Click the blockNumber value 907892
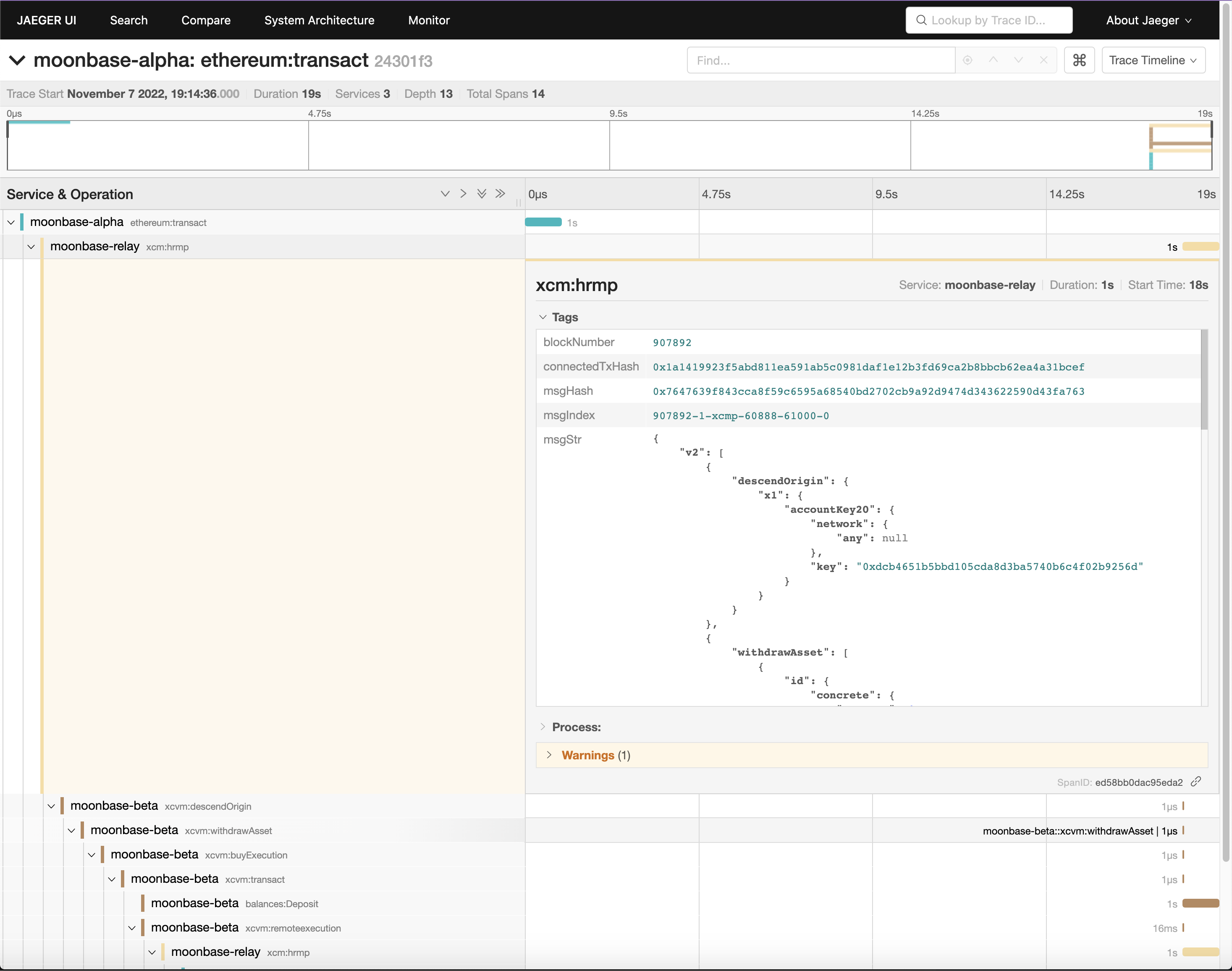This screenshot has width=1232, height=971. 672,343
